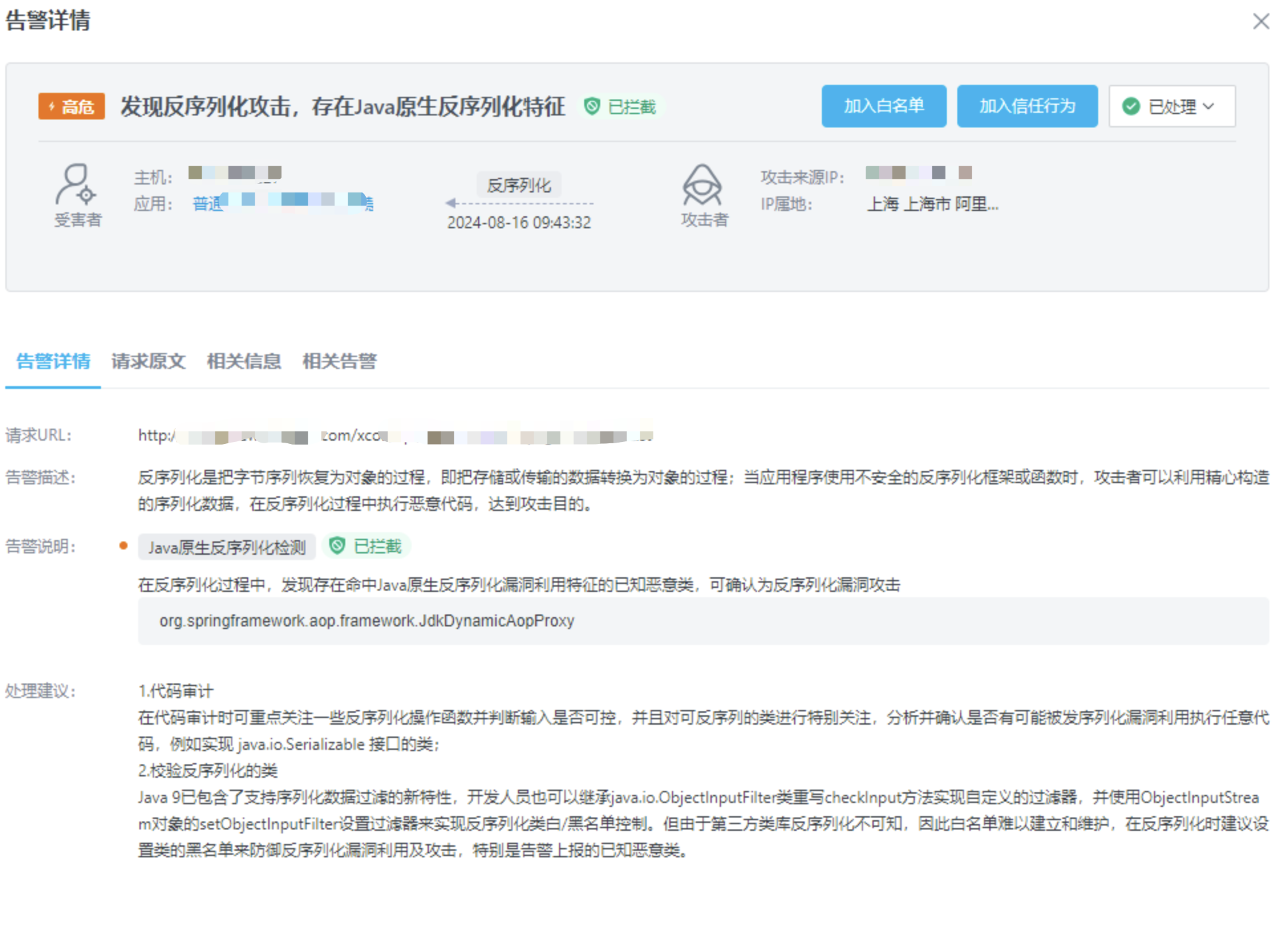Click the alert title 发现反序列化攻击
The width and height of the screenshot is (1288, 929).
coord(343,106)
